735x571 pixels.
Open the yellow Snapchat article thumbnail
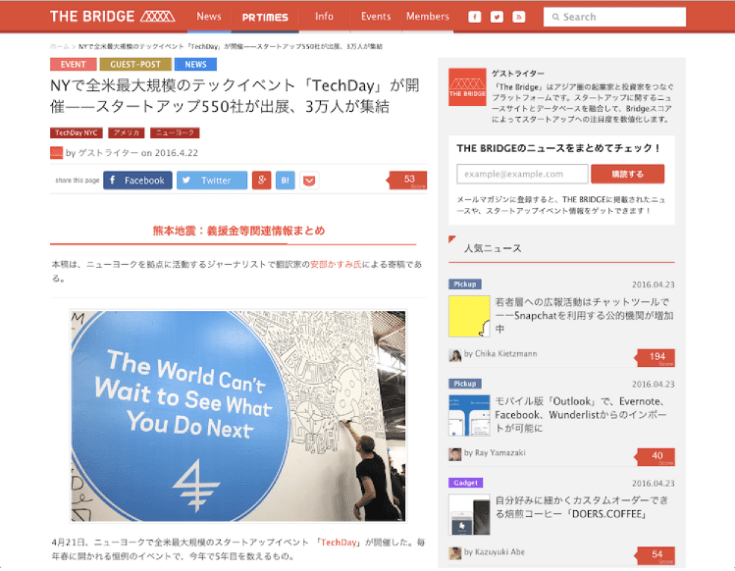[469, 316]
